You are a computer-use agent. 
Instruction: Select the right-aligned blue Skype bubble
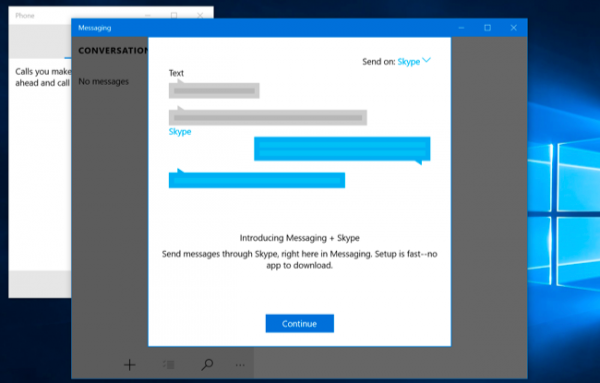coord(342,150)
